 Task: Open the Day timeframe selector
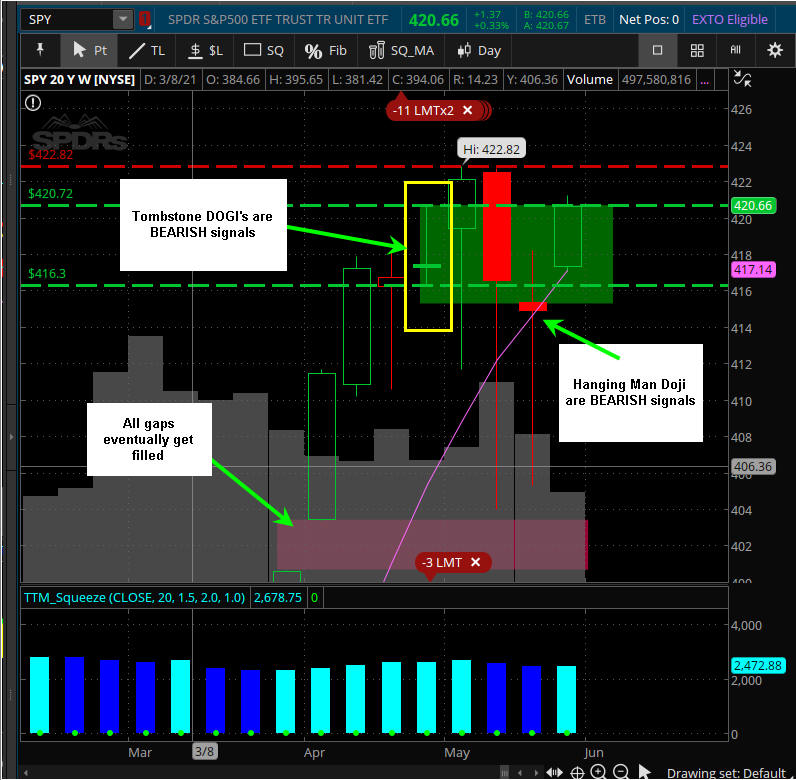point(479,50)
